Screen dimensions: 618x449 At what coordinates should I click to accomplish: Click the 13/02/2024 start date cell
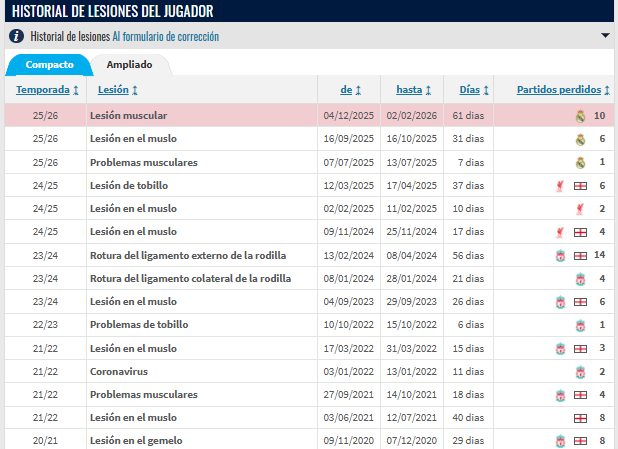349,256
